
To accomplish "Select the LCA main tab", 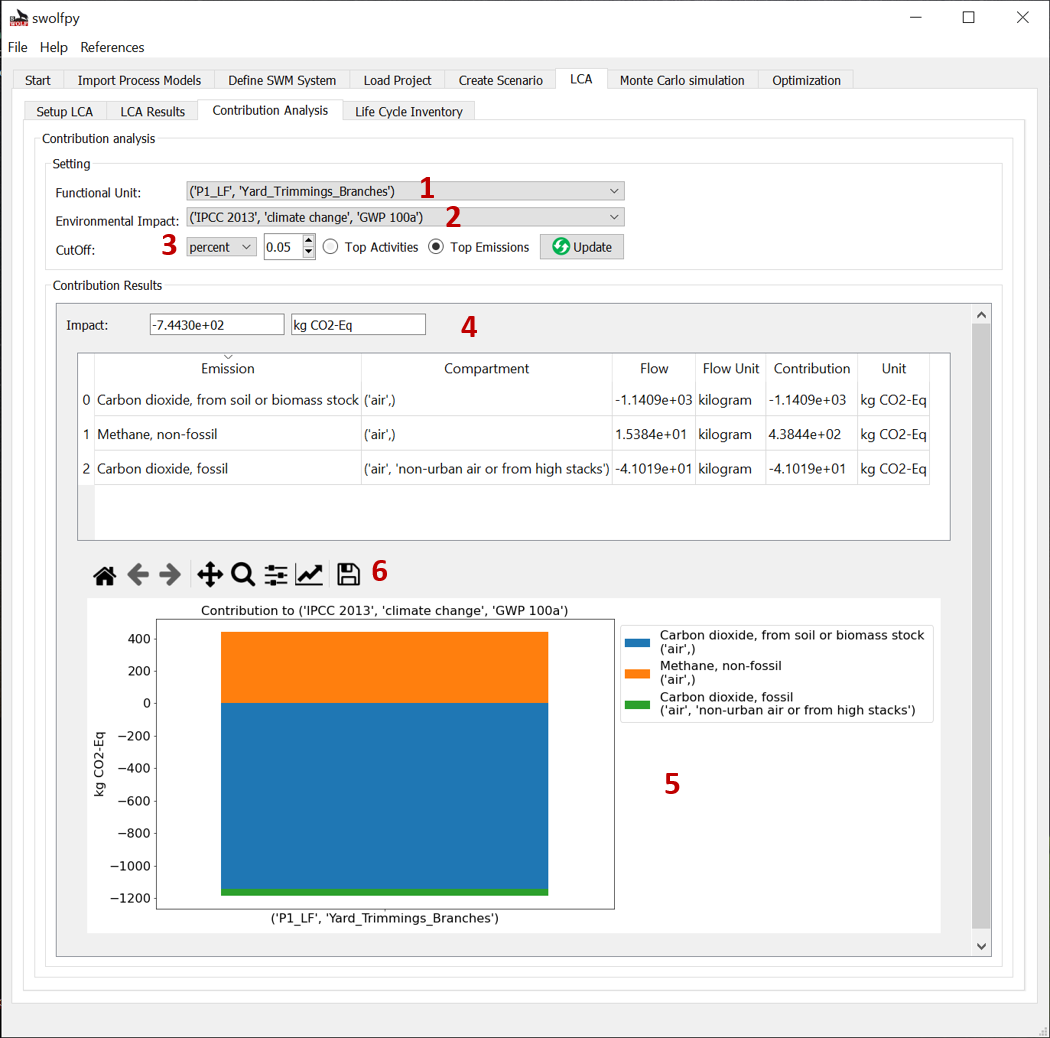I will click(x=581, y=79).
